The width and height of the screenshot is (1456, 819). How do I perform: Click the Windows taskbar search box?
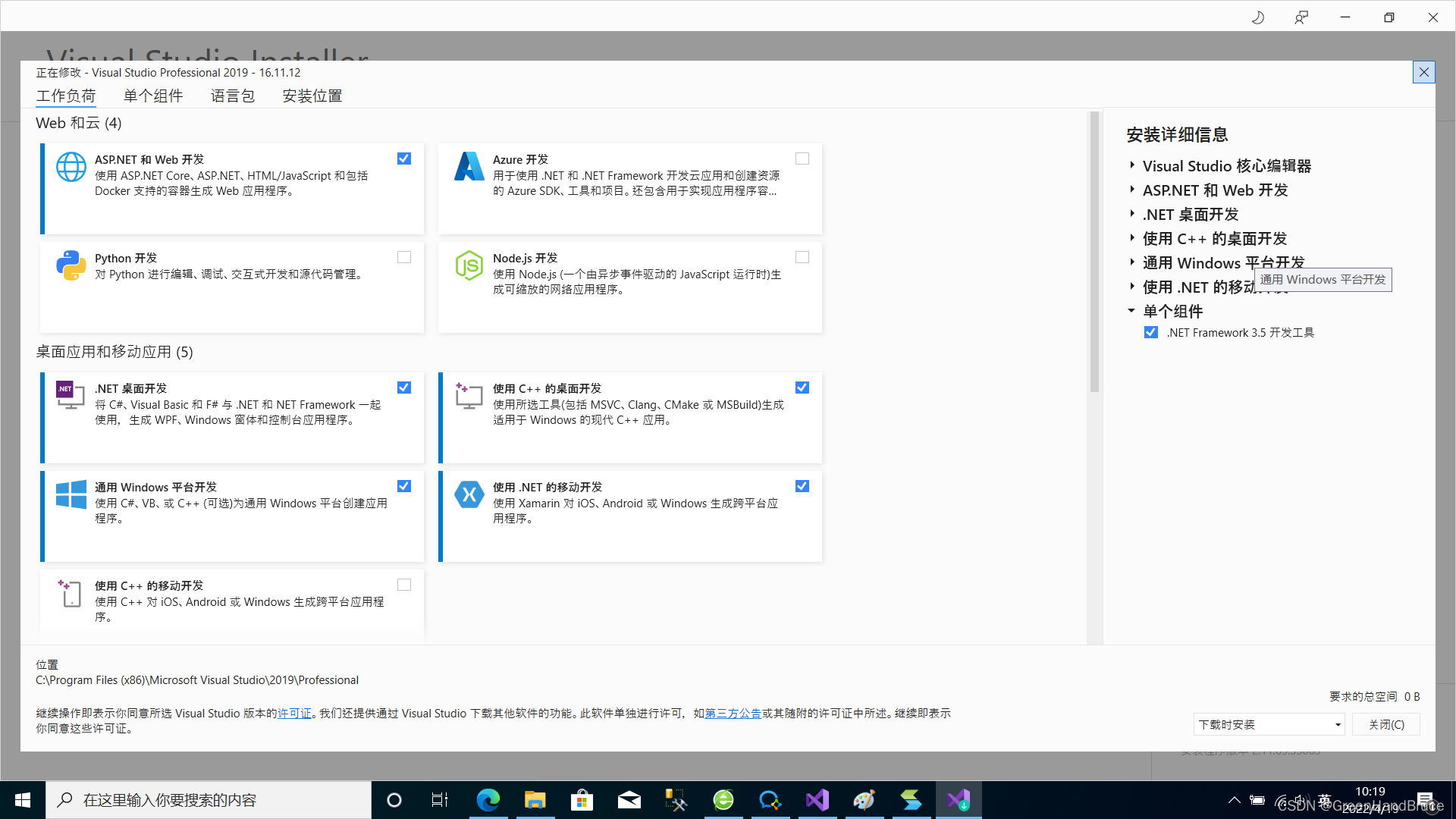209,800
